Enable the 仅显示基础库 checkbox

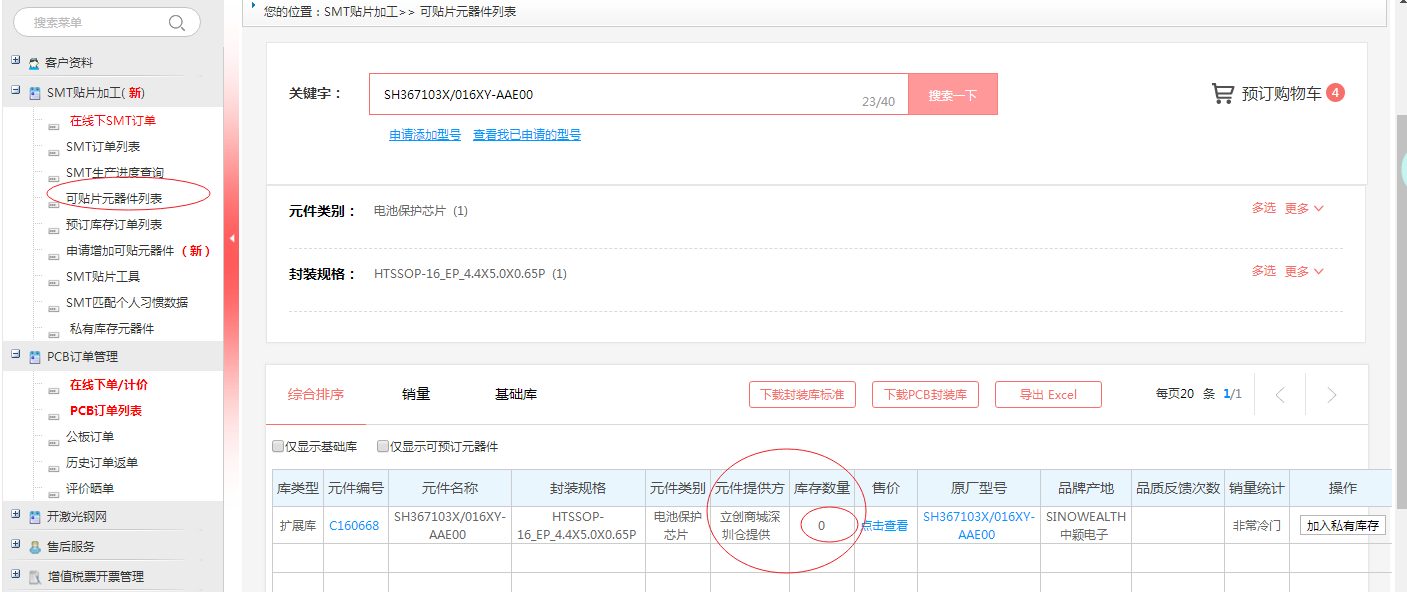(278, 446)
